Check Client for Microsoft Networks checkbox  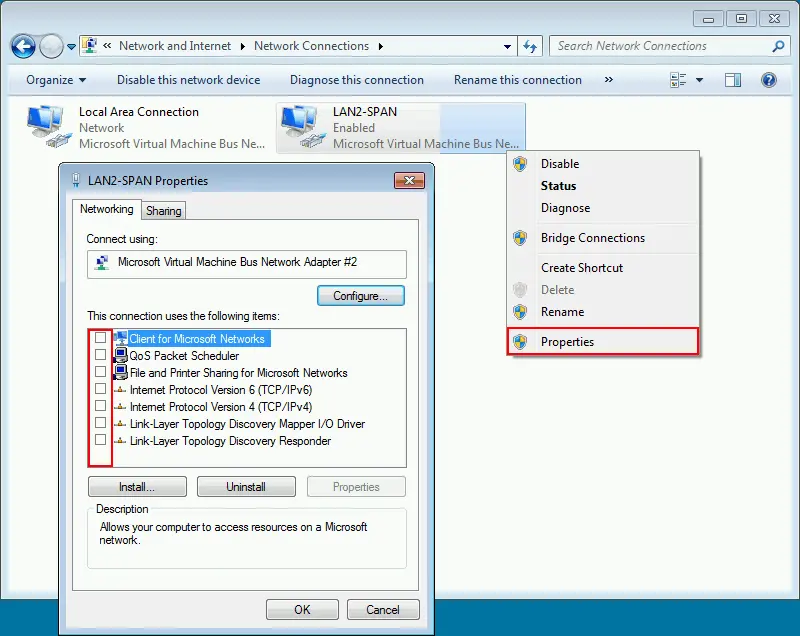coord(101,338)
